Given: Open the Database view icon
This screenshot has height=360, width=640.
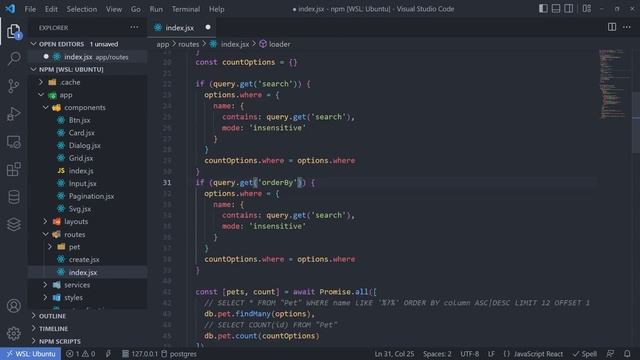Looking at the screenshot, I should (13, 197).
